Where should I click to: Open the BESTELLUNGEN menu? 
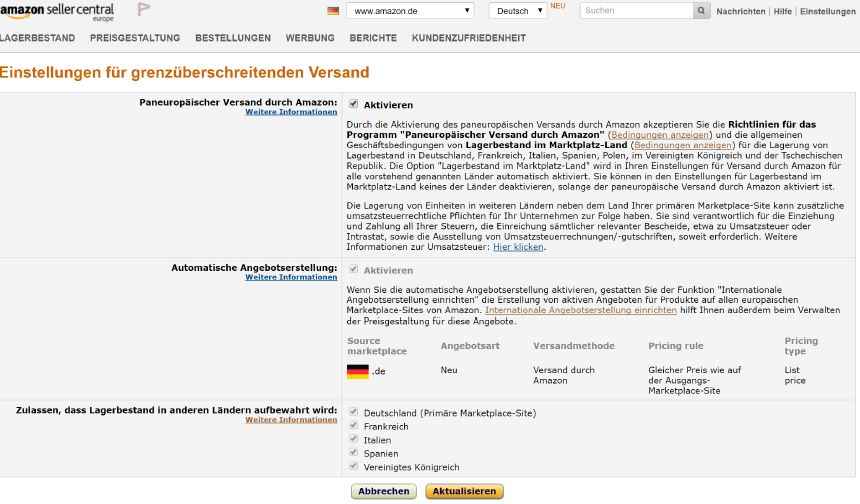point(233,38)
